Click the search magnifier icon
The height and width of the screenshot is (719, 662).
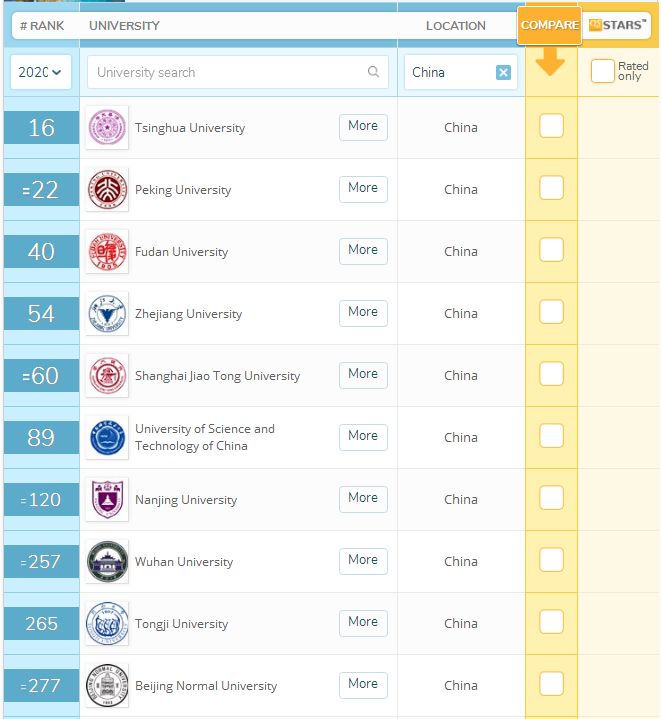click(374, 72)
